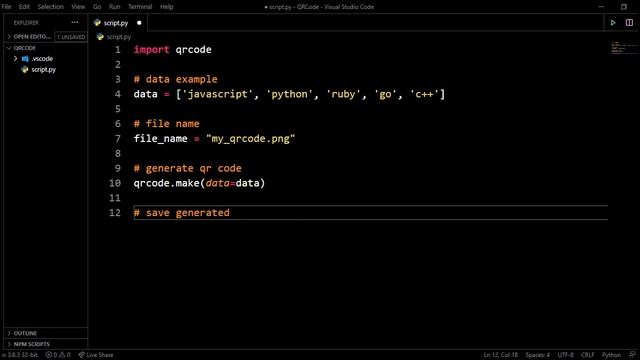
Task: Open Explorer more actions ellipsis
Action: (75, 22)
